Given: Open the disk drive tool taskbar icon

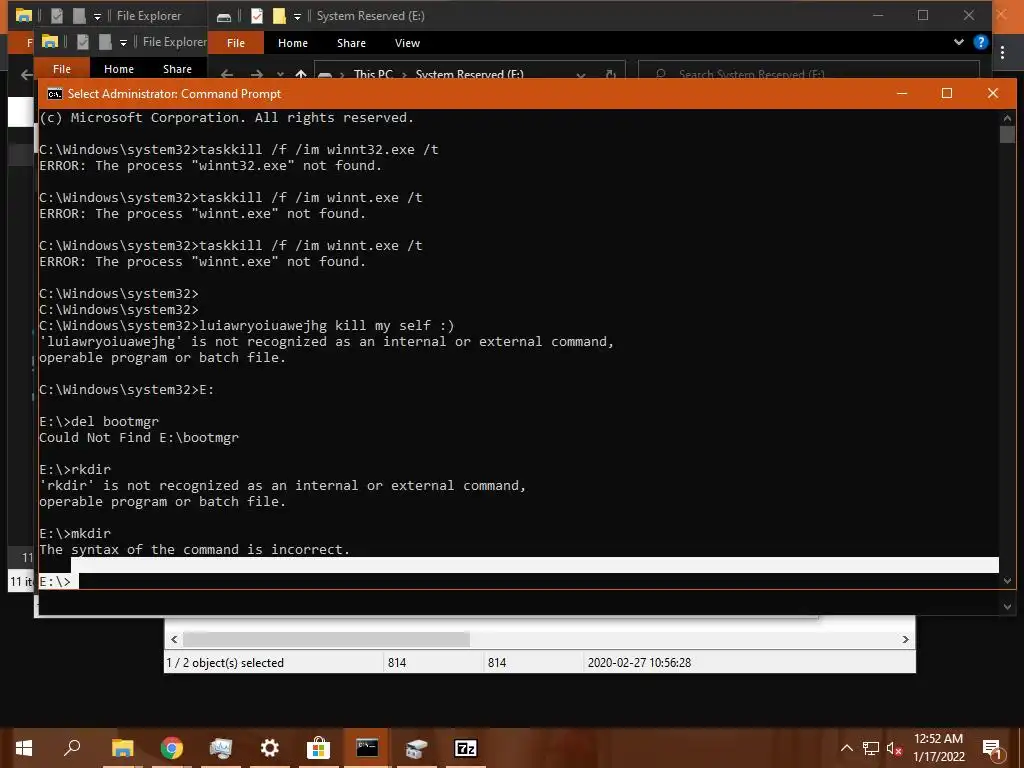Looking at the screenshot, I should click(416, 748).
